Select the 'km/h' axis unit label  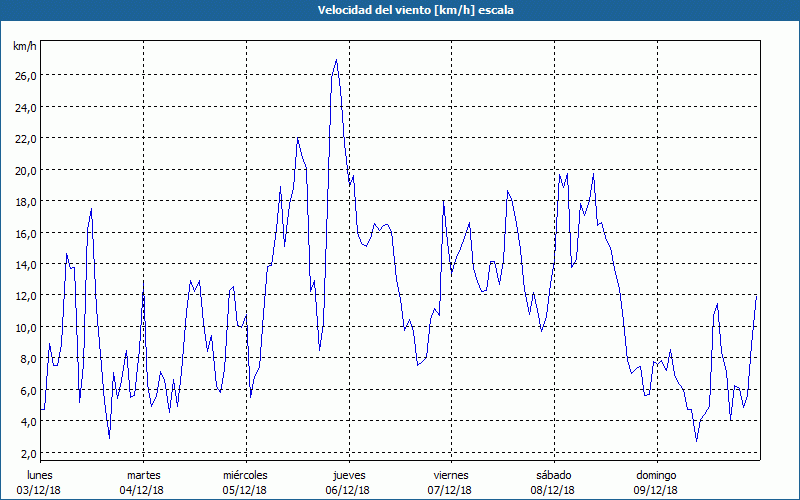(24, 46)
